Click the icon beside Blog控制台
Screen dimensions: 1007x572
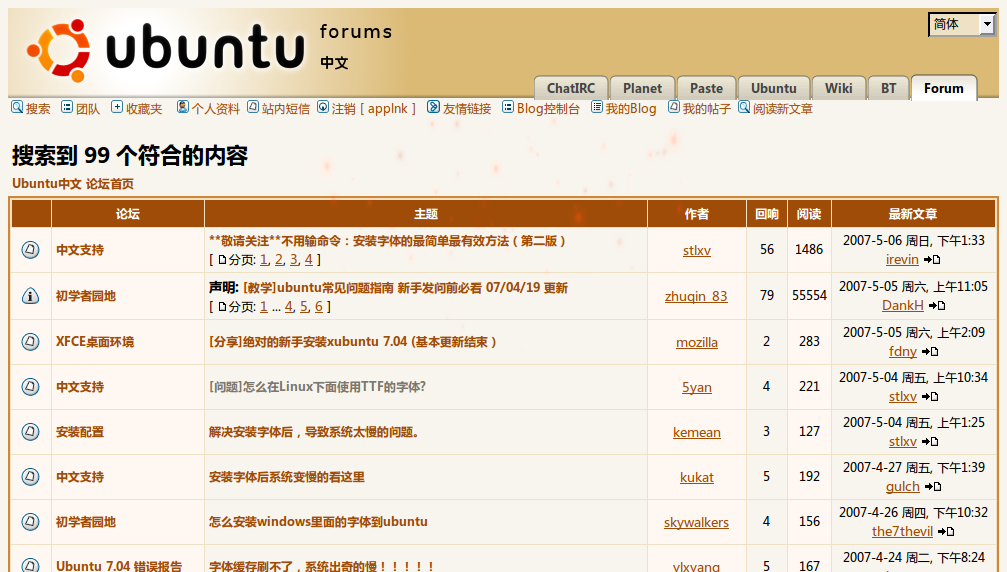pyautogui.click(x=508, y=107)
